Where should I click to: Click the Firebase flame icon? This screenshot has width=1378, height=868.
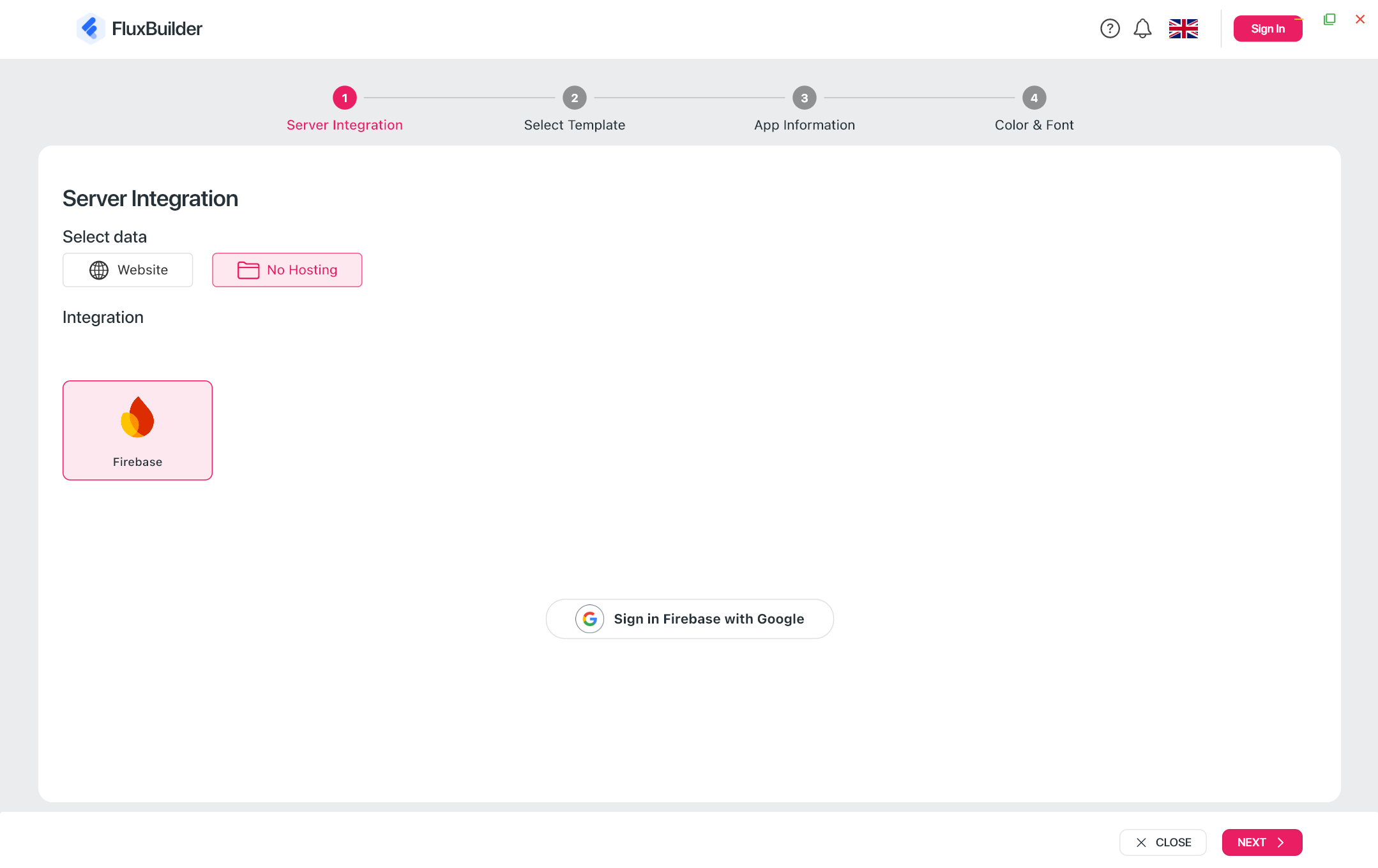138,417
